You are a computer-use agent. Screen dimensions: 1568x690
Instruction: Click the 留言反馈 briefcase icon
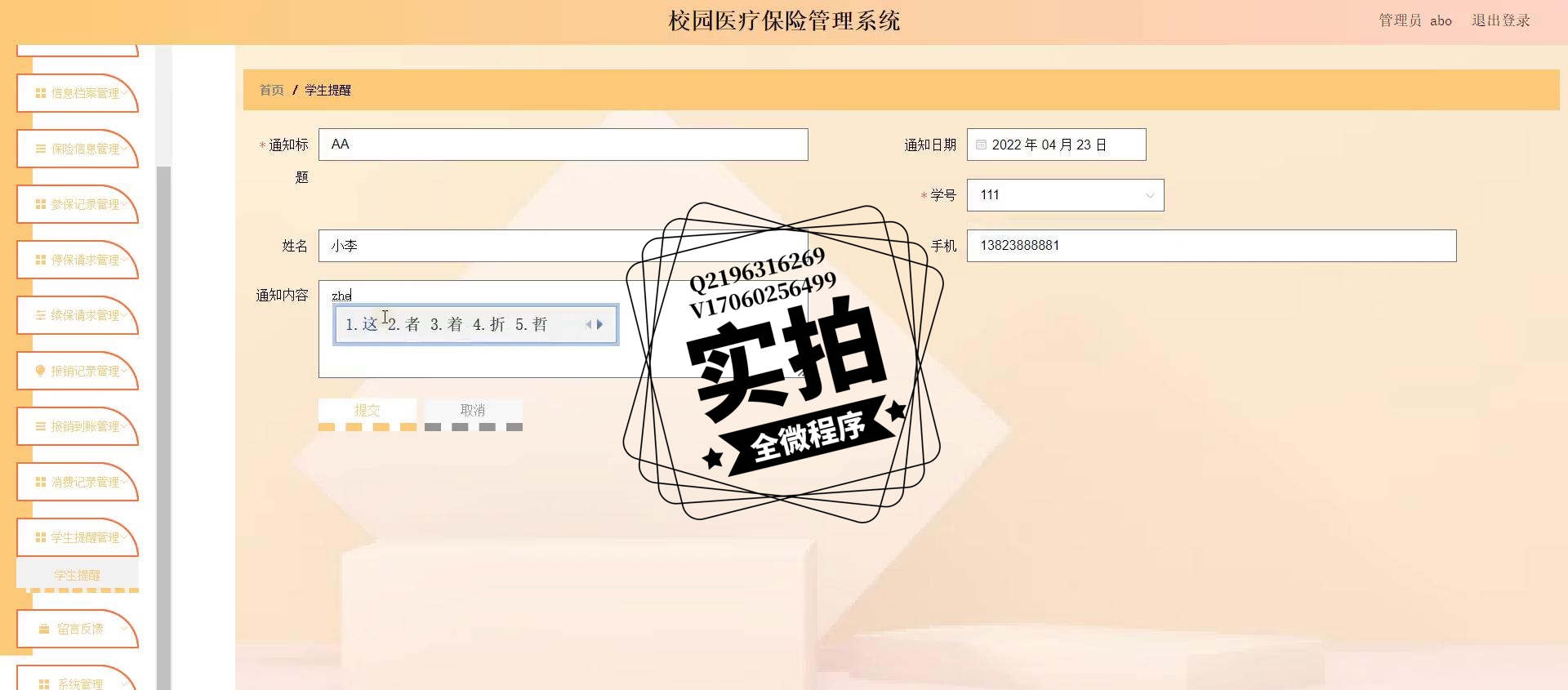tap(44, 629)
